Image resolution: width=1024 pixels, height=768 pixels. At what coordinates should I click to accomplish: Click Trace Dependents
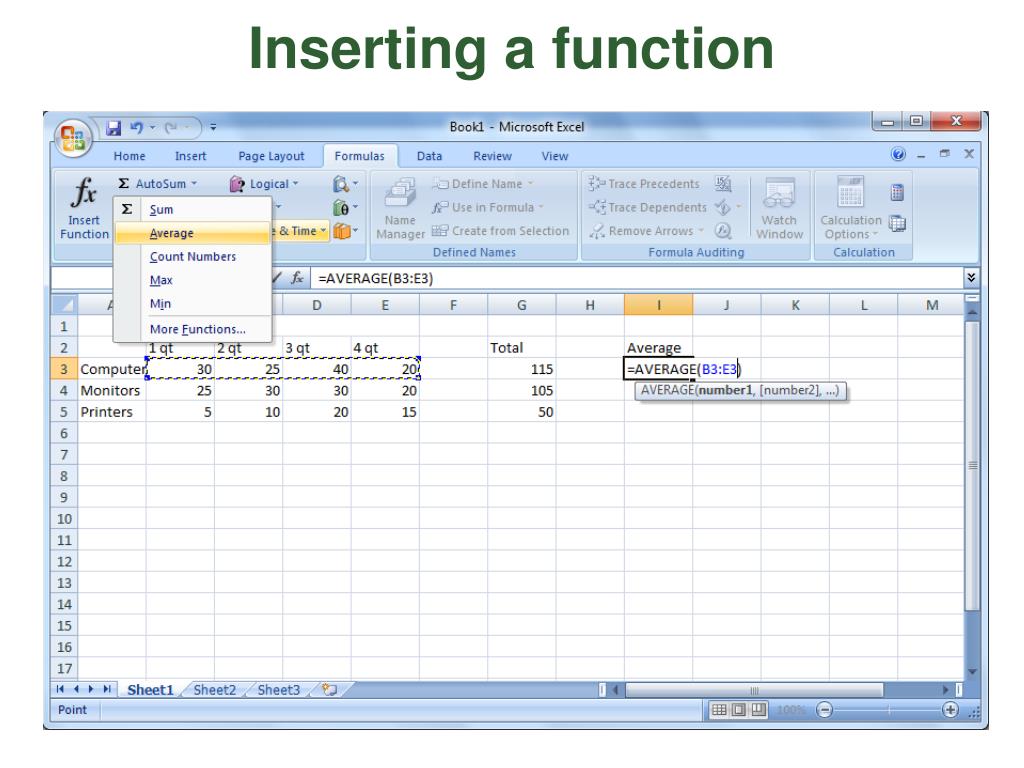click(647, 208)
